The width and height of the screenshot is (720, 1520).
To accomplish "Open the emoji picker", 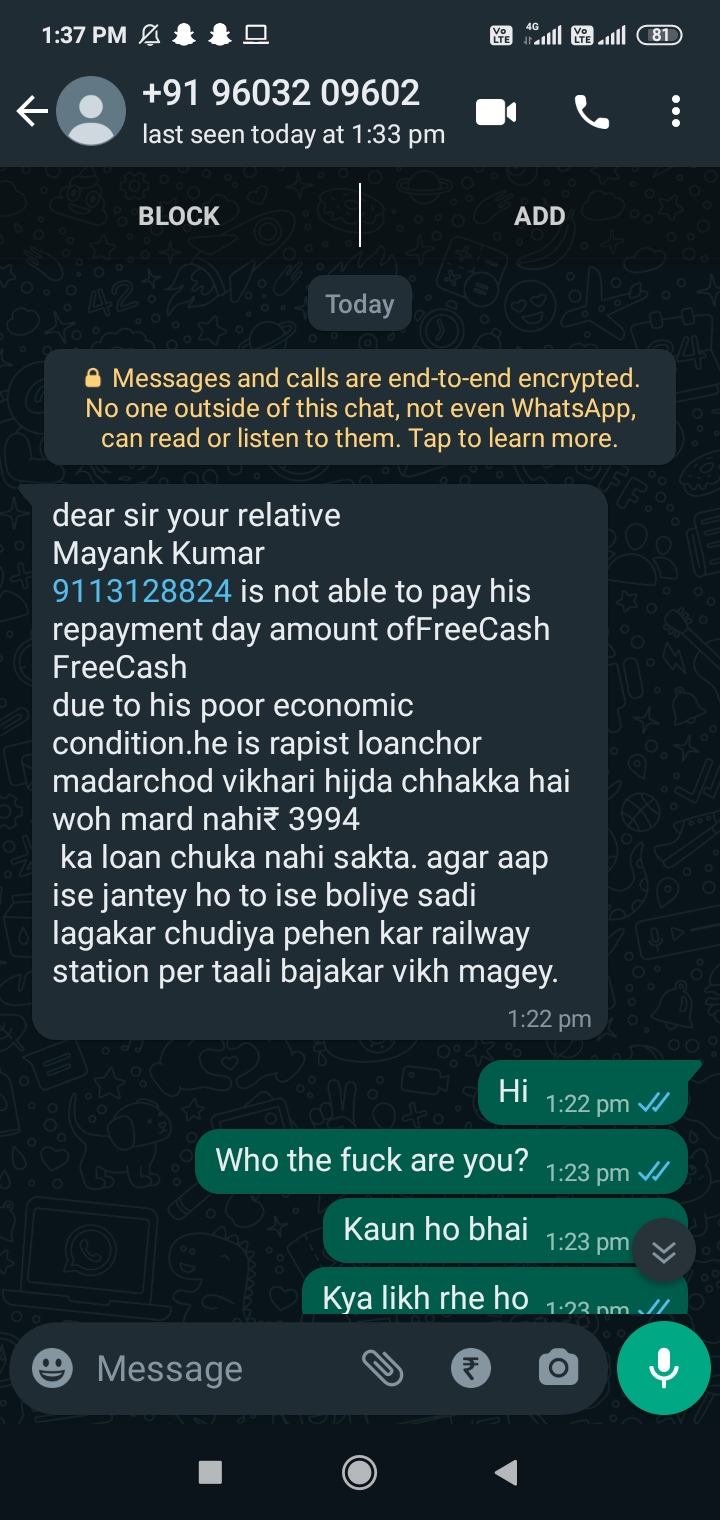I will click(x=52, y=1368).
